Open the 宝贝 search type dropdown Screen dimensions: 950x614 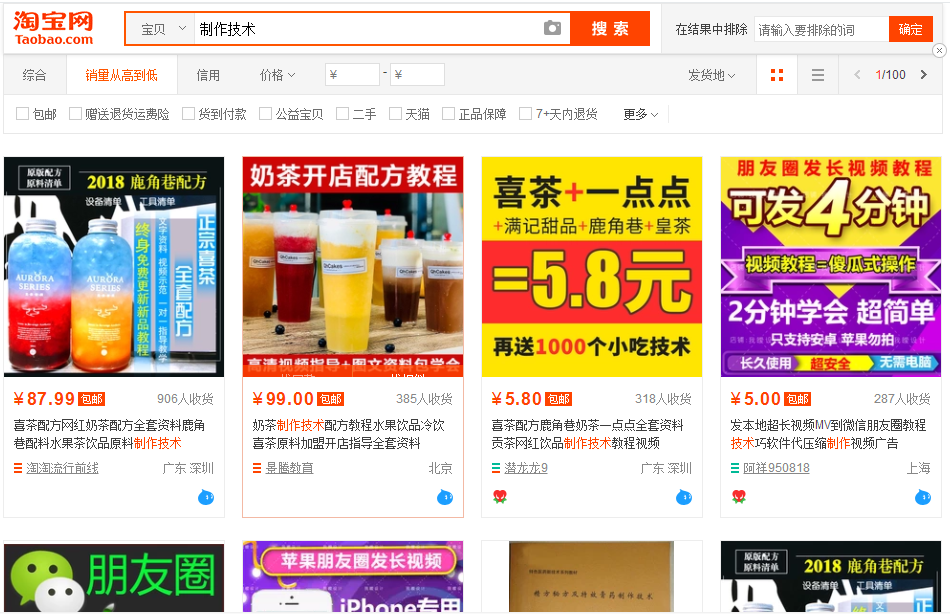coord(161,28)
